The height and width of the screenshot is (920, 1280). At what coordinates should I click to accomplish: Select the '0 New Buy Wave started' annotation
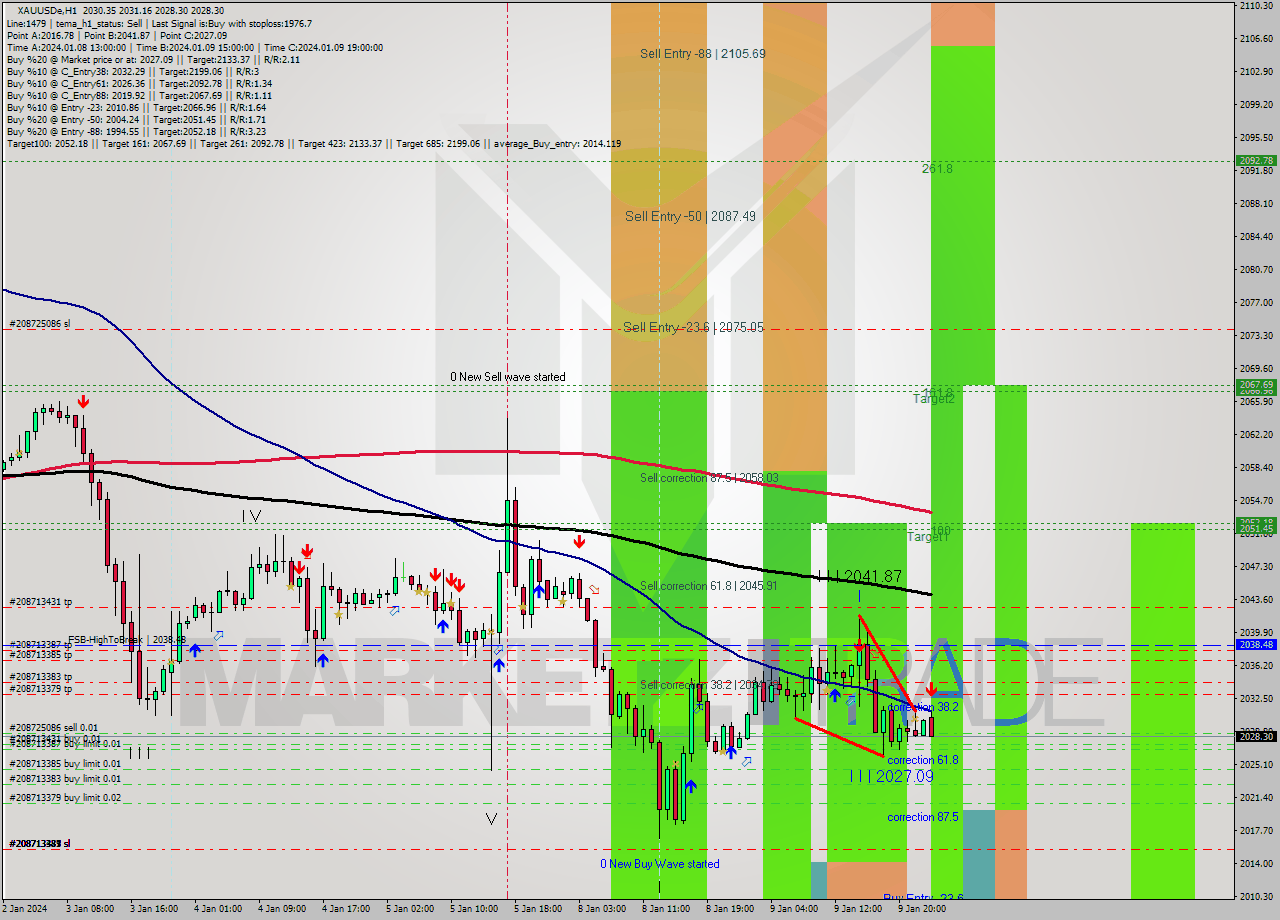[x=659, y=864]
